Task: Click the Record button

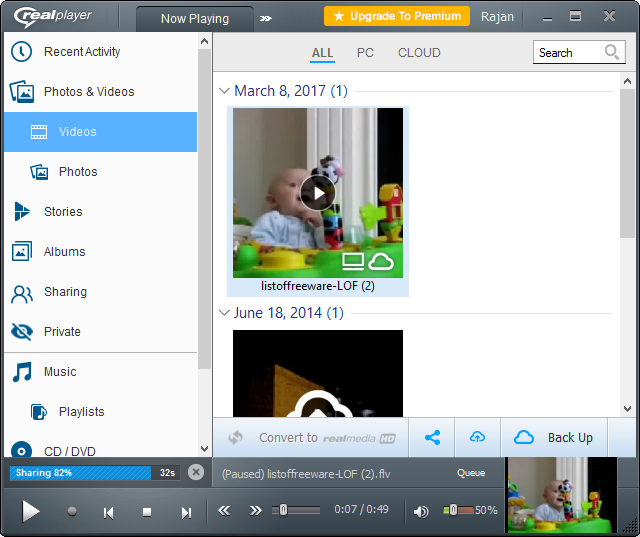Action: 72,511
